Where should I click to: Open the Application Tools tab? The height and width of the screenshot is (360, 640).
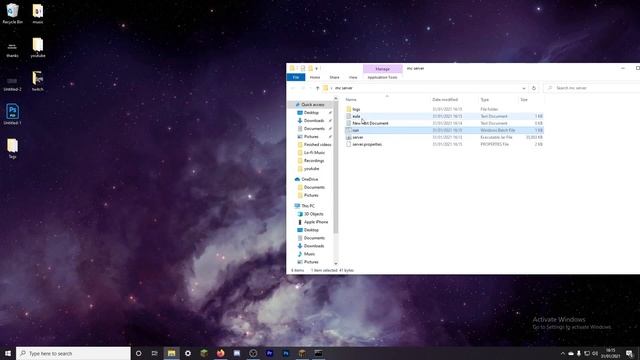382,77
